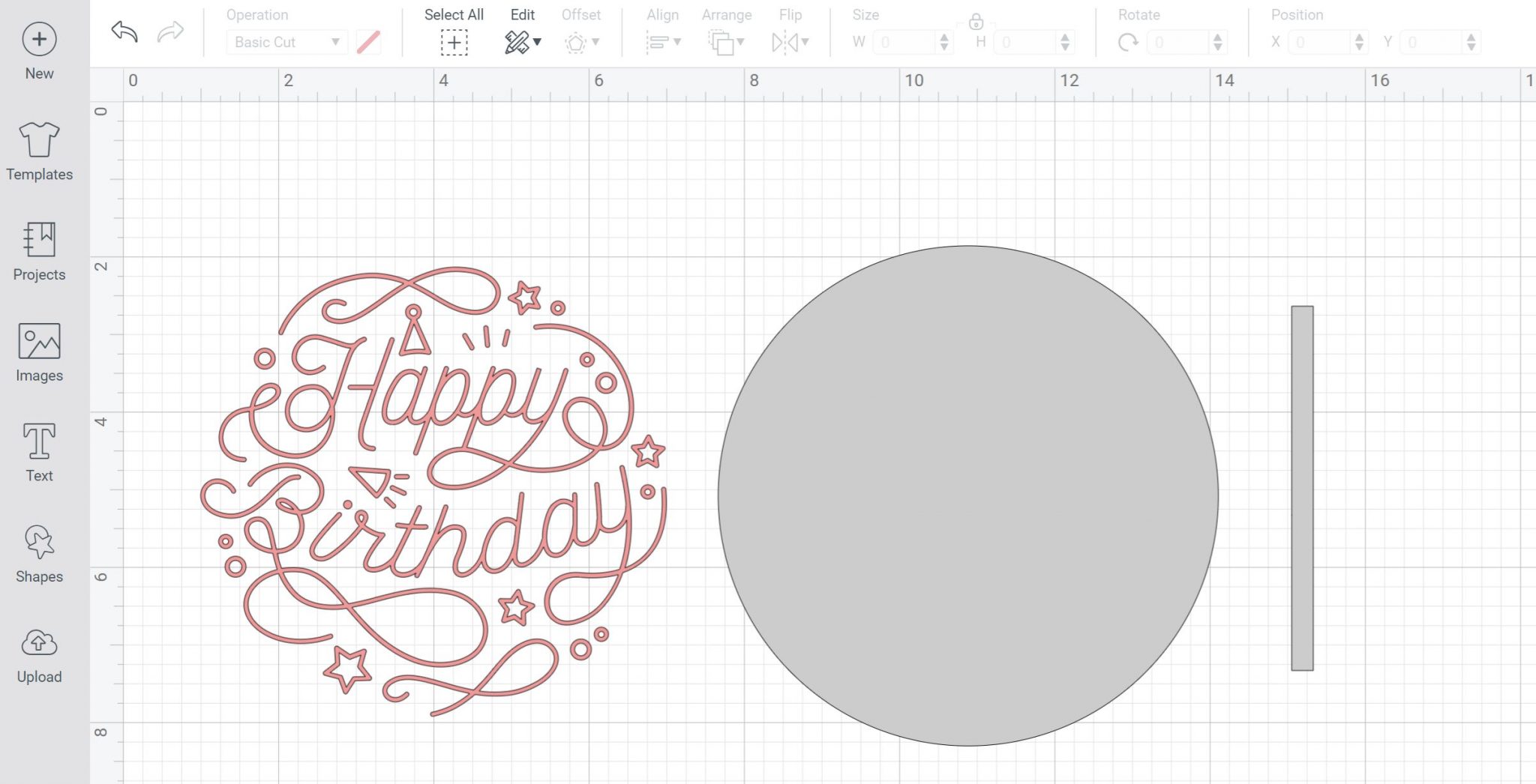This screenshot has width=1536, height=784.
Task: Click the Redo arrow
Action: point(171,31)
